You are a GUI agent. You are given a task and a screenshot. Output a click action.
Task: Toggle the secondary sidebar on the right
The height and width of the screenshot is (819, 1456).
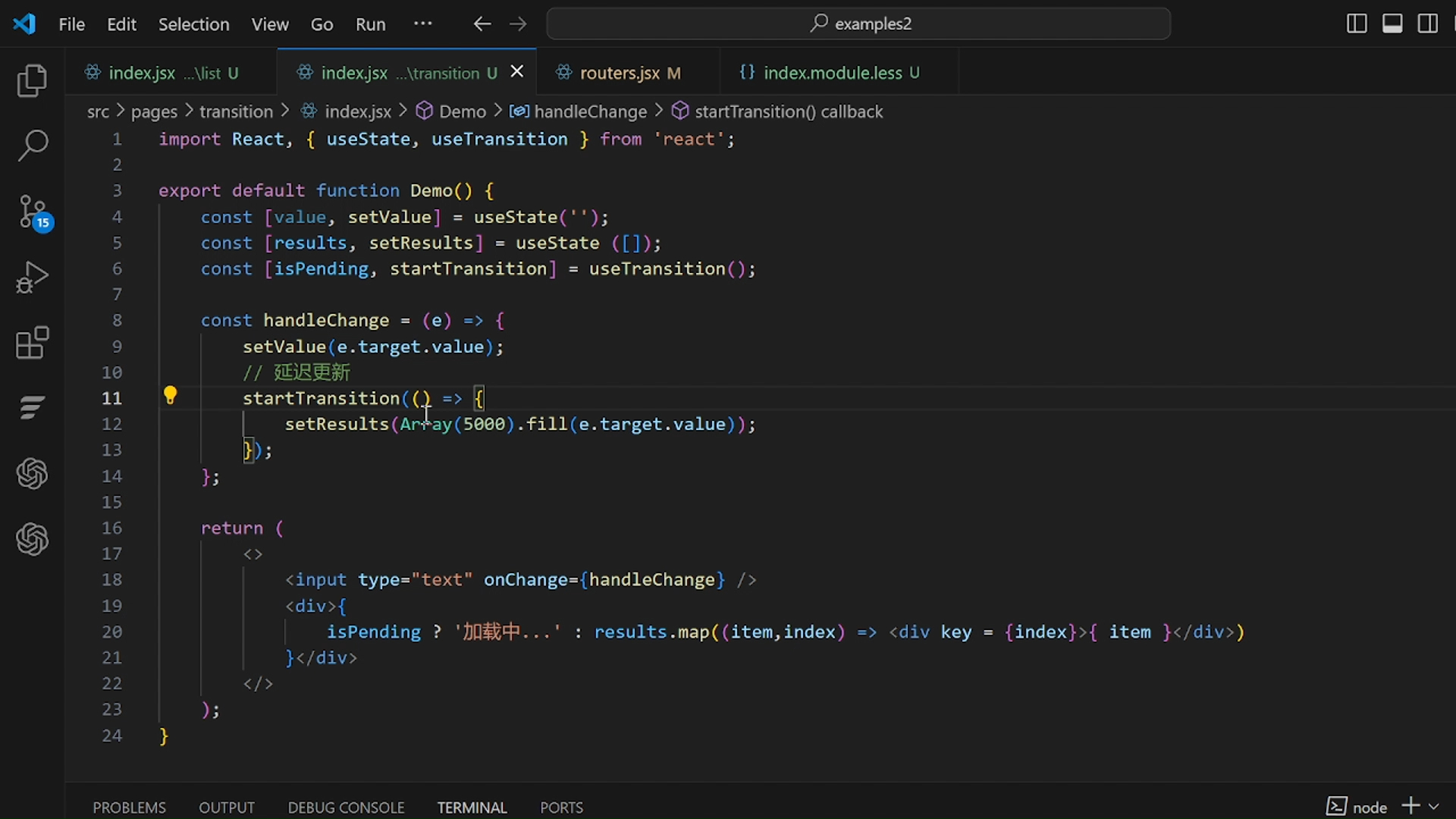tap(1426, 24)
